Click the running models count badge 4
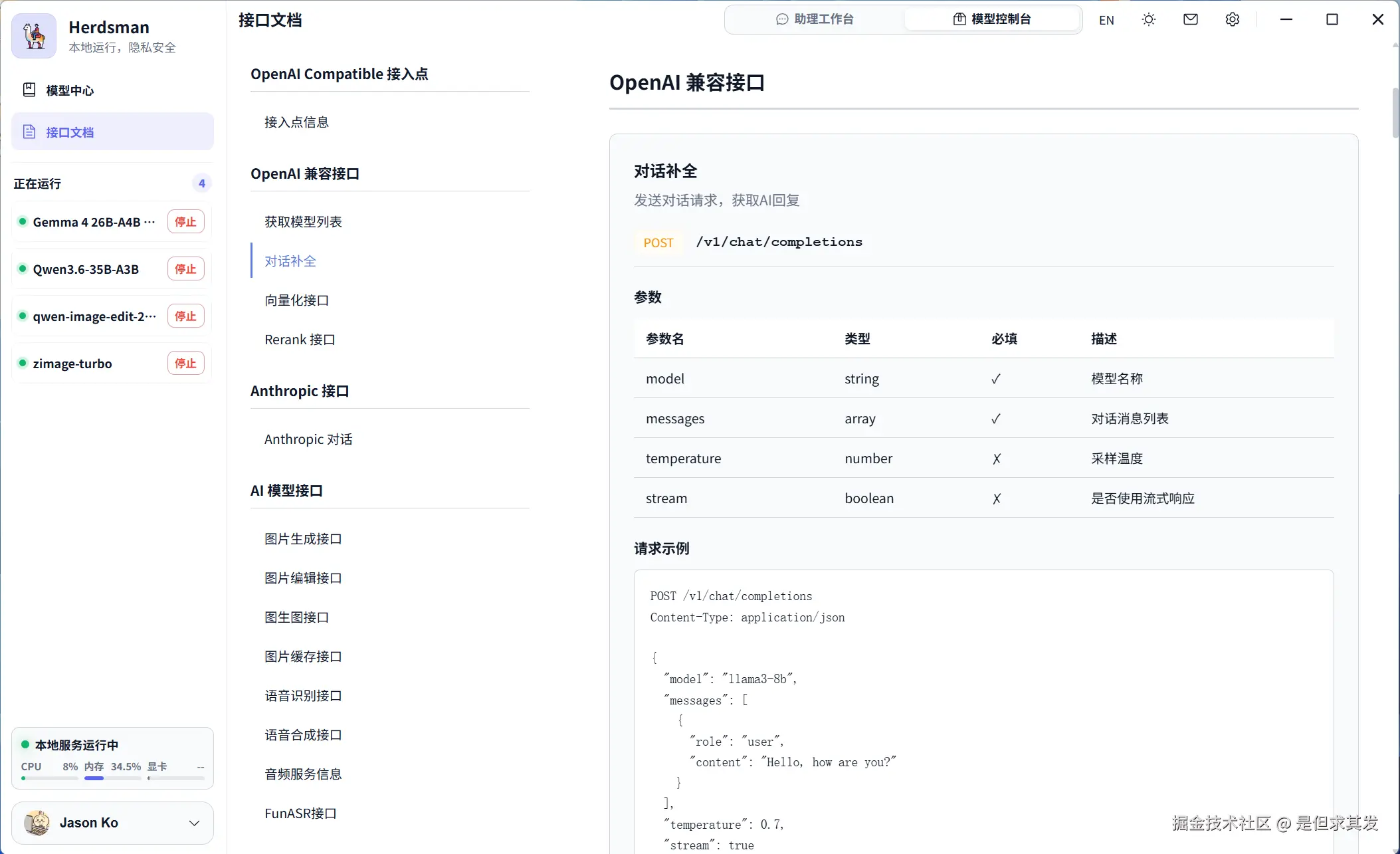 click(202, 183)
